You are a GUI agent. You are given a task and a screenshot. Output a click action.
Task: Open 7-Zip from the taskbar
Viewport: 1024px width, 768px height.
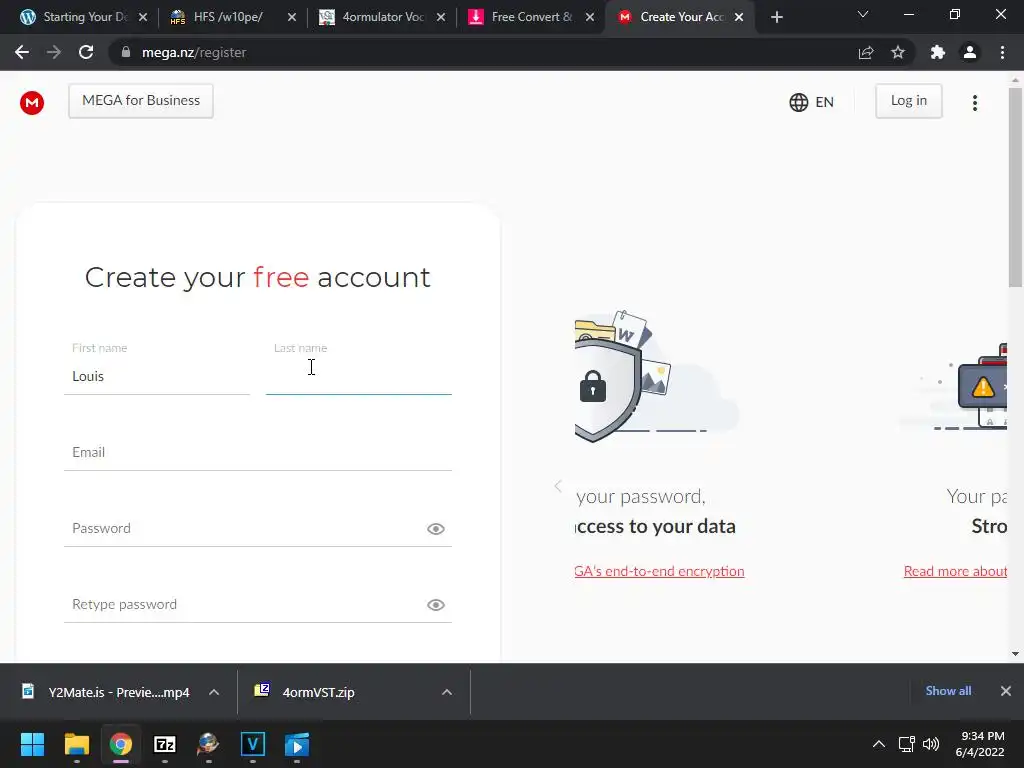pyautogui.click(x=165, y=744)
